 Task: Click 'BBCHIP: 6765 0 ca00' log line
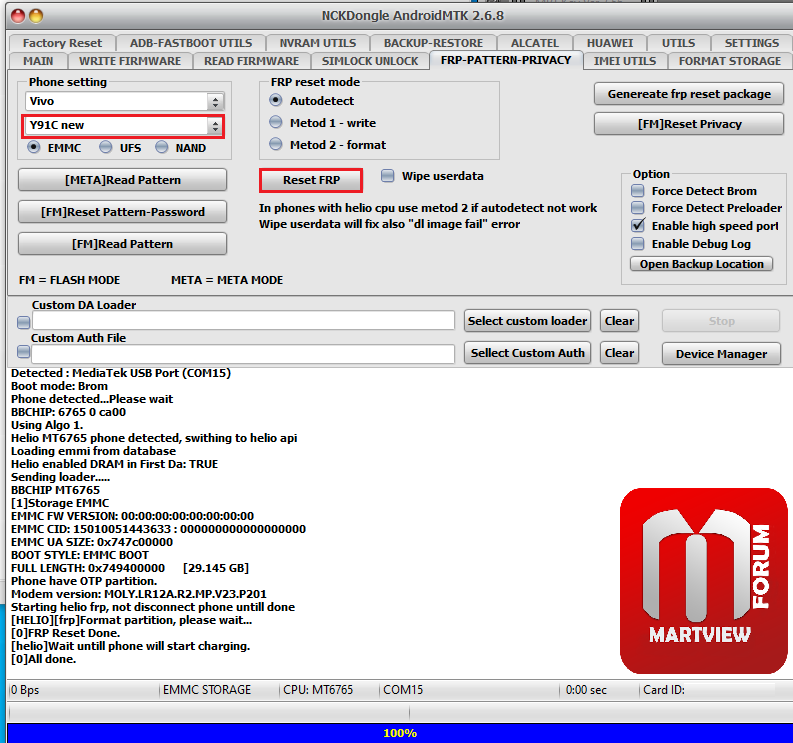click(68, 412)
